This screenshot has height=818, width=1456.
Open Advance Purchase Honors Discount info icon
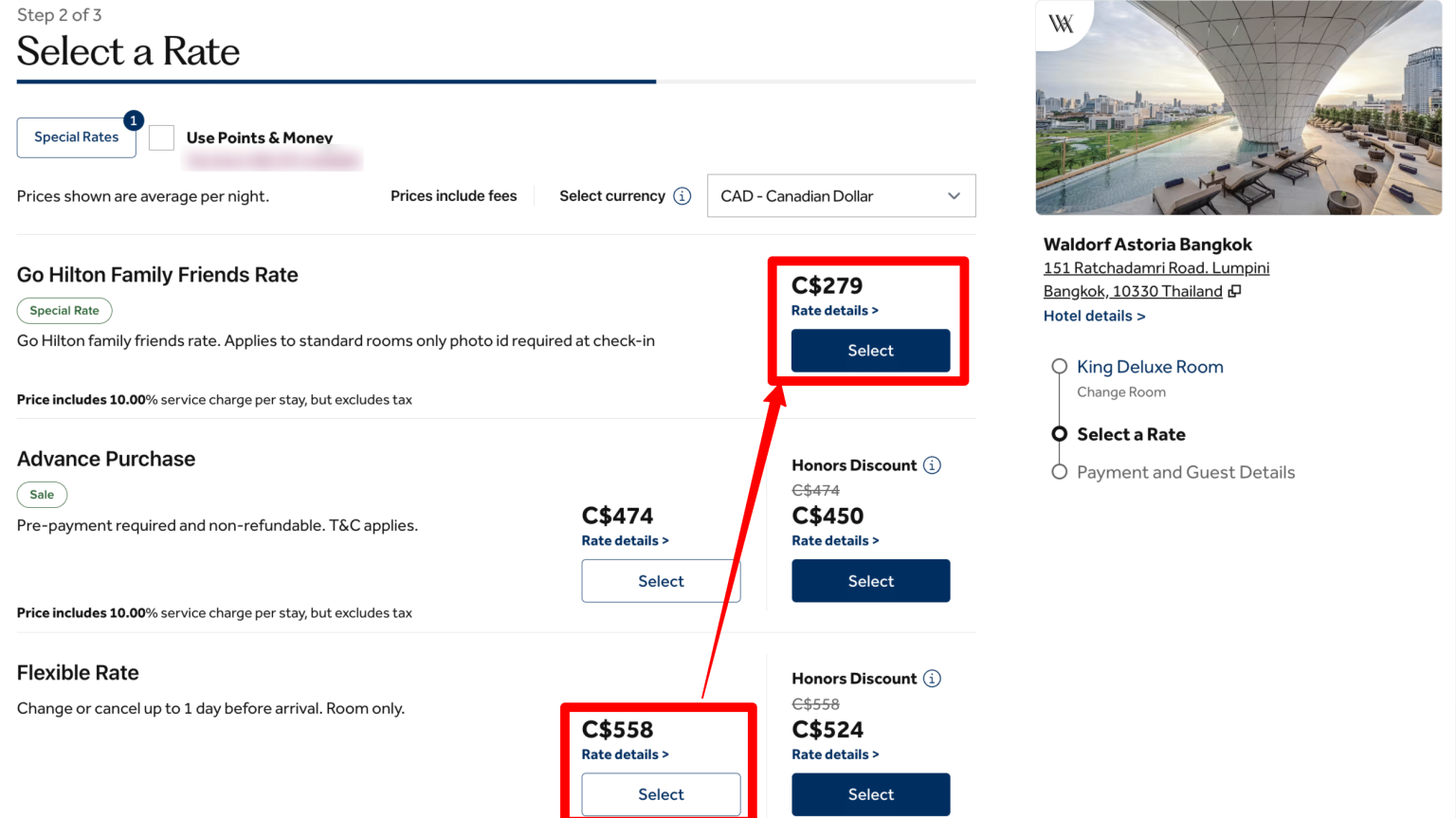pyautogui.click(x=933, y=465)
